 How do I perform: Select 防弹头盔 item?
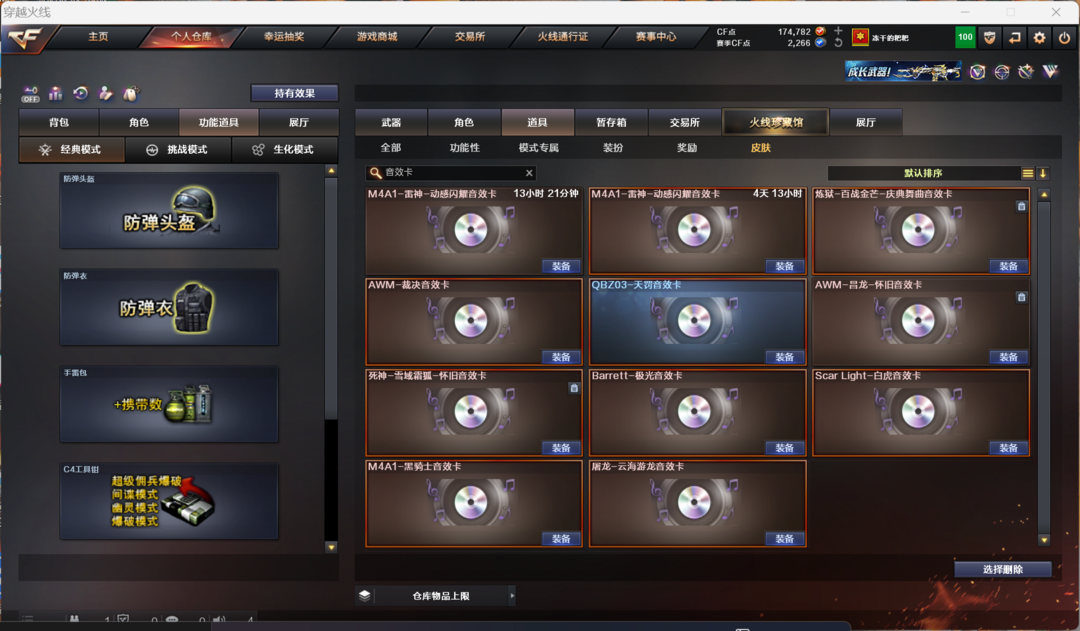point(169,210)
